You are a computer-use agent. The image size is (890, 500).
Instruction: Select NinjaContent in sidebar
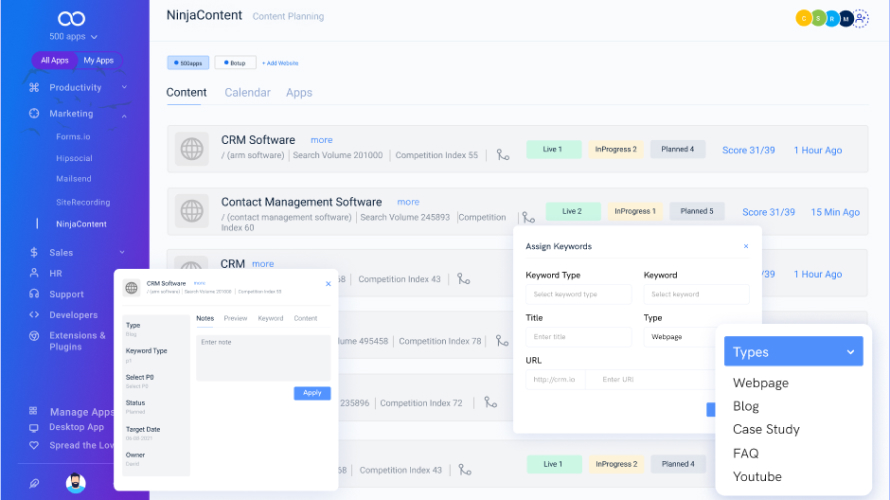coord(81,224)
